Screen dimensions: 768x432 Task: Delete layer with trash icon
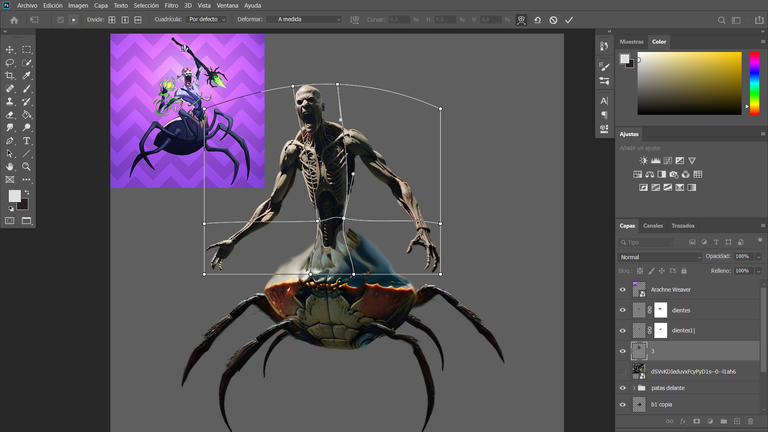750,421
